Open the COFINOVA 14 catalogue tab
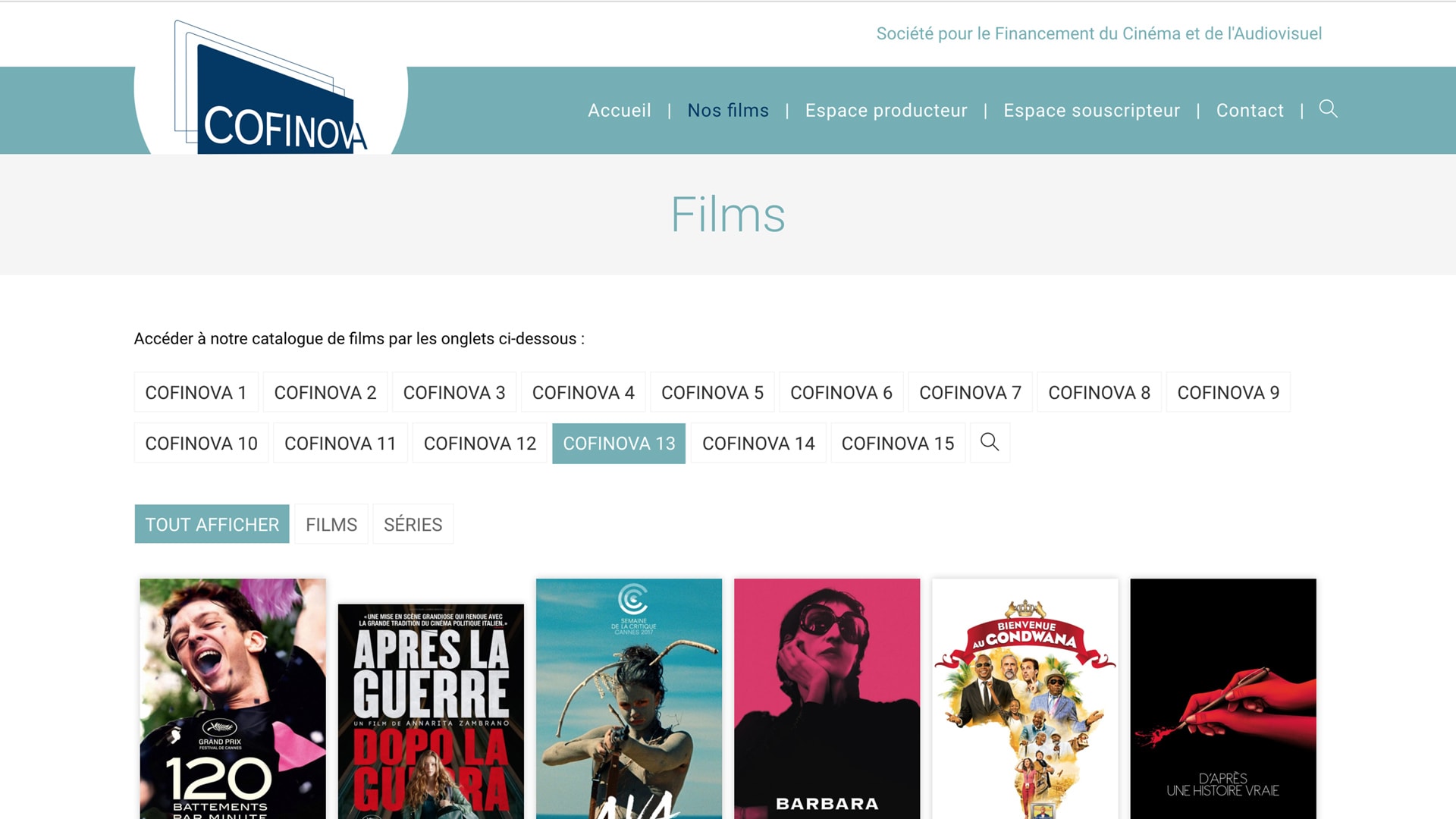1456x819 pixels. [758, 444]
